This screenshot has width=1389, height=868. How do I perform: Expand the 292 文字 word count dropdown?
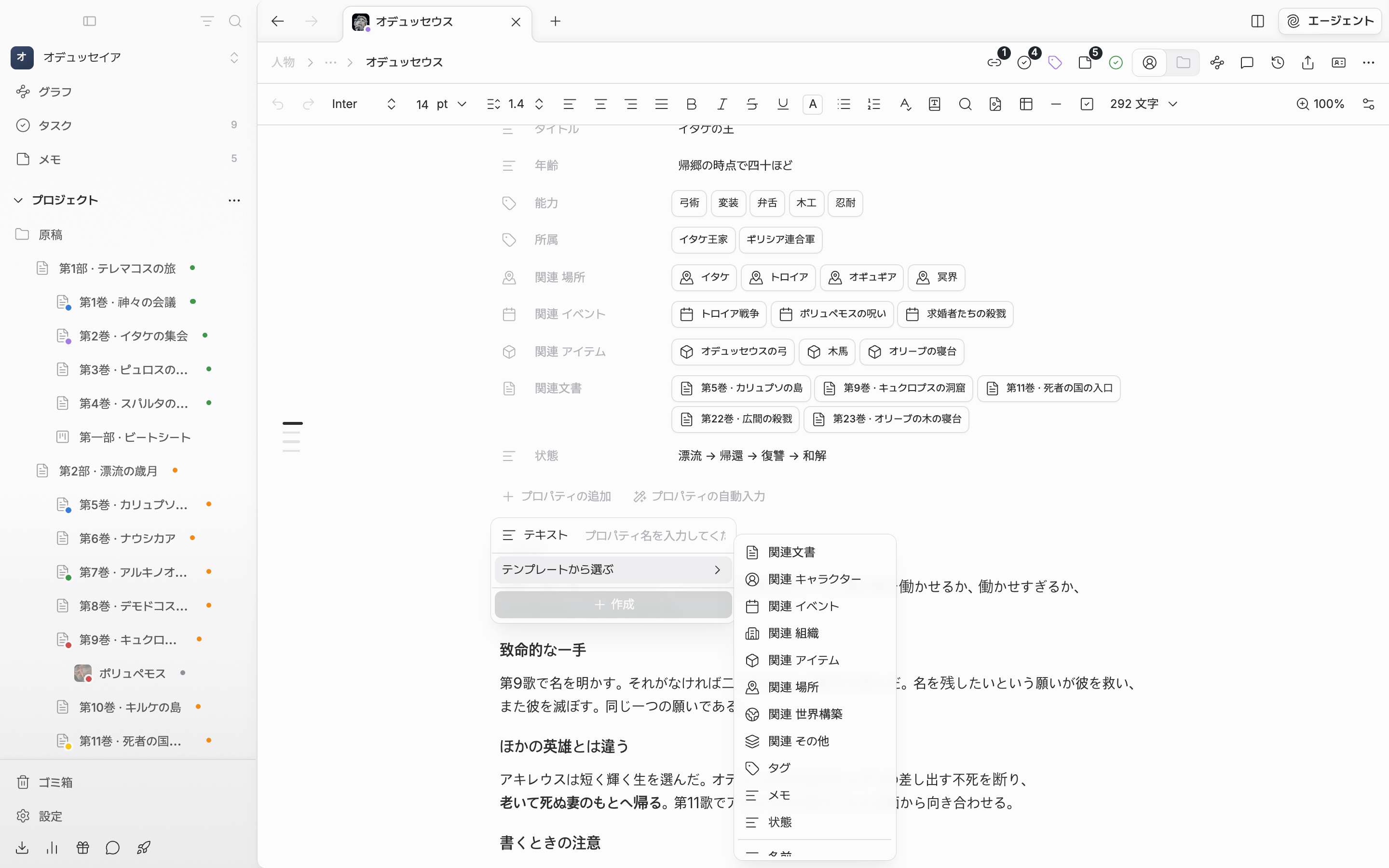1144,104
